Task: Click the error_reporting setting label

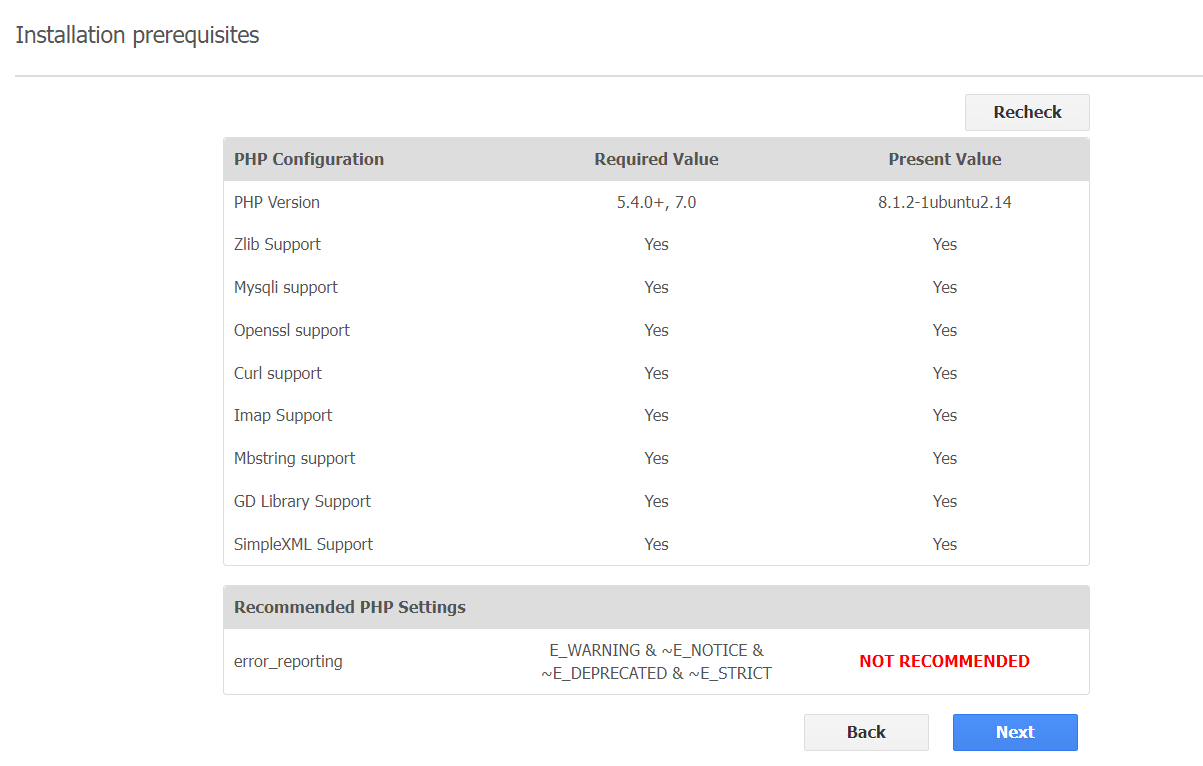Action: (288, 661)
